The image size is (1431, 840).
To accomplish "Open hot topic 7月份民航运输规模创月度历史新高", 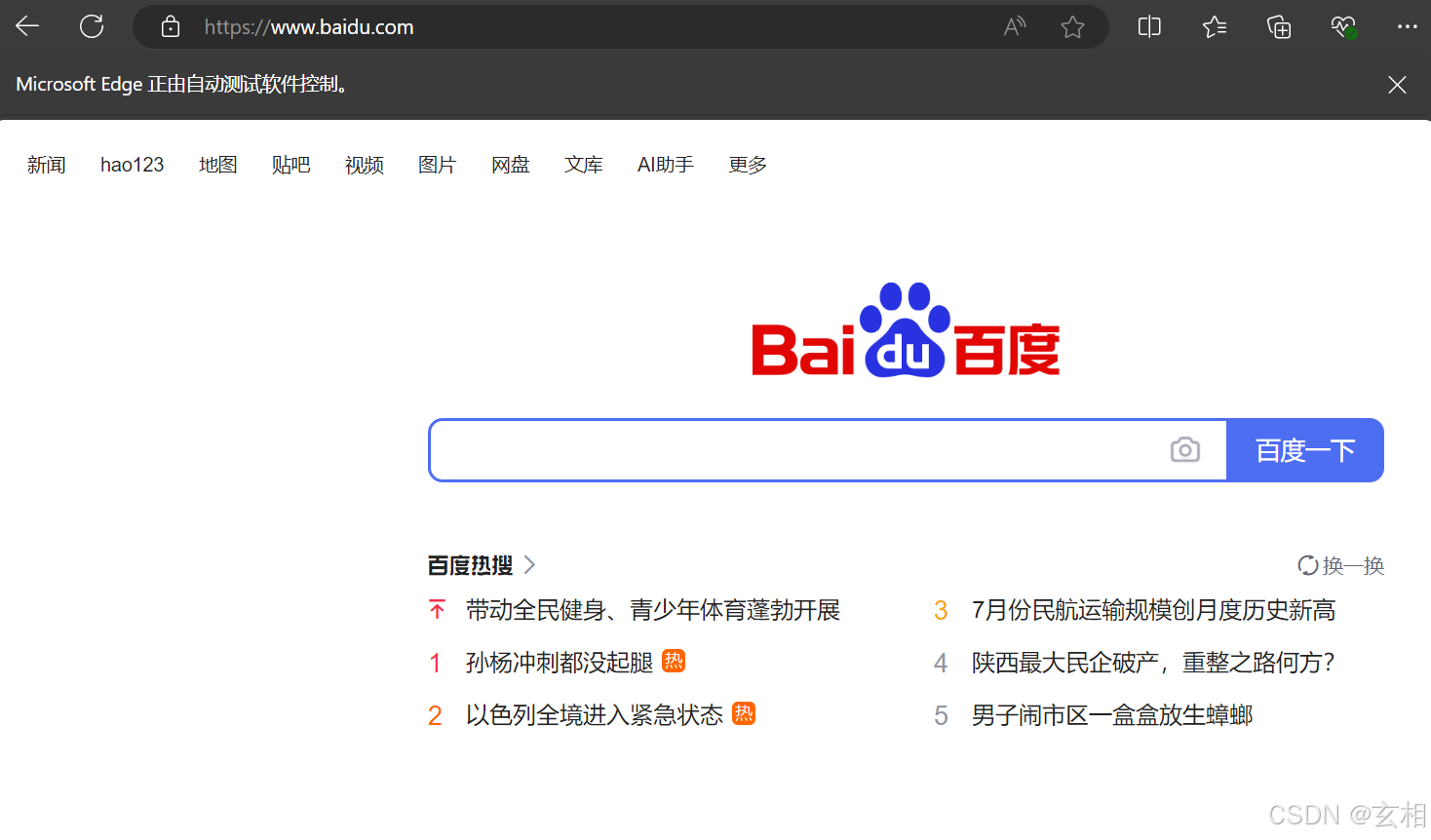I will (x=1154, y=610).
